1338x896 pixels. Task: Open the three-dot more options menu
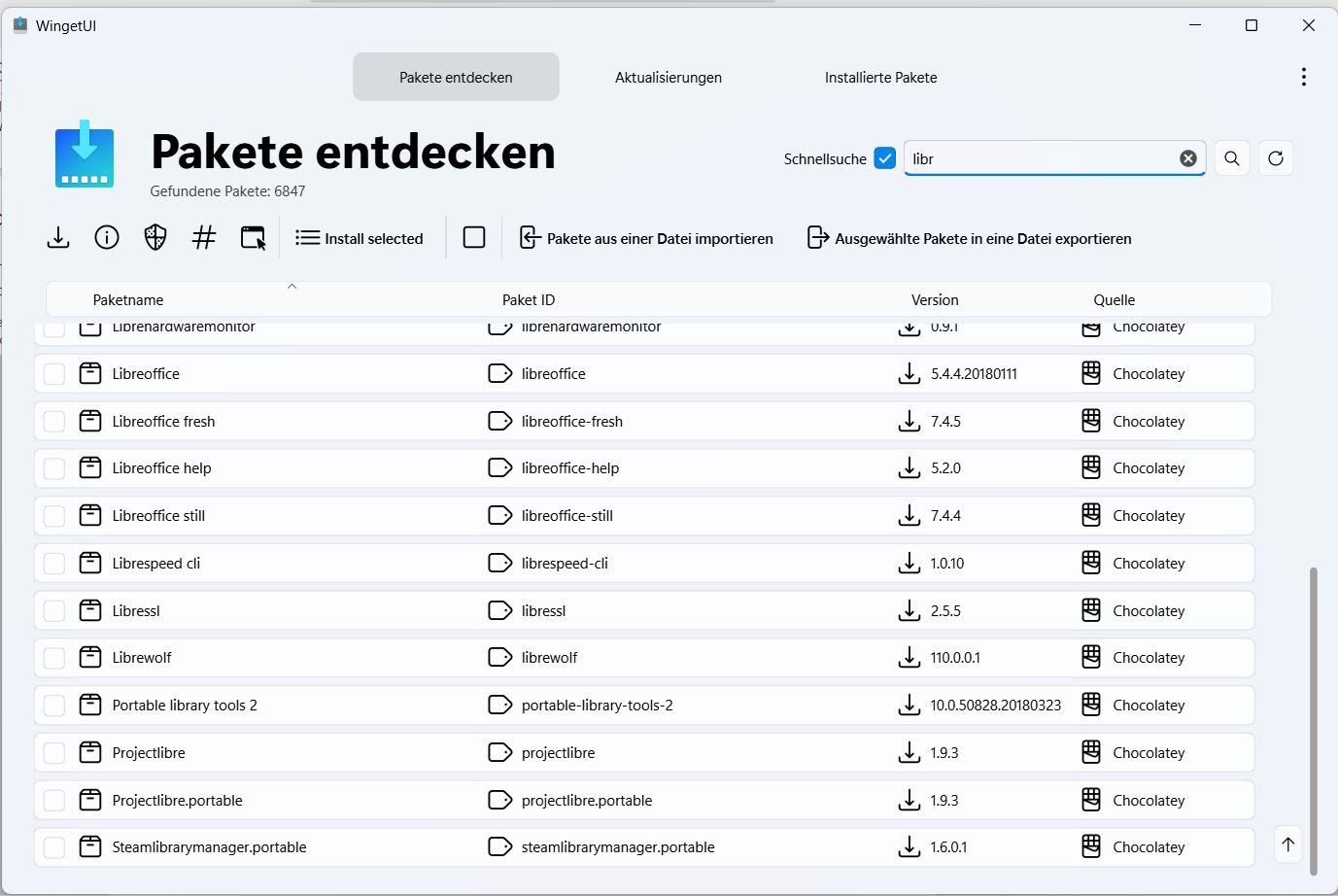click(x=1303, y=77)
